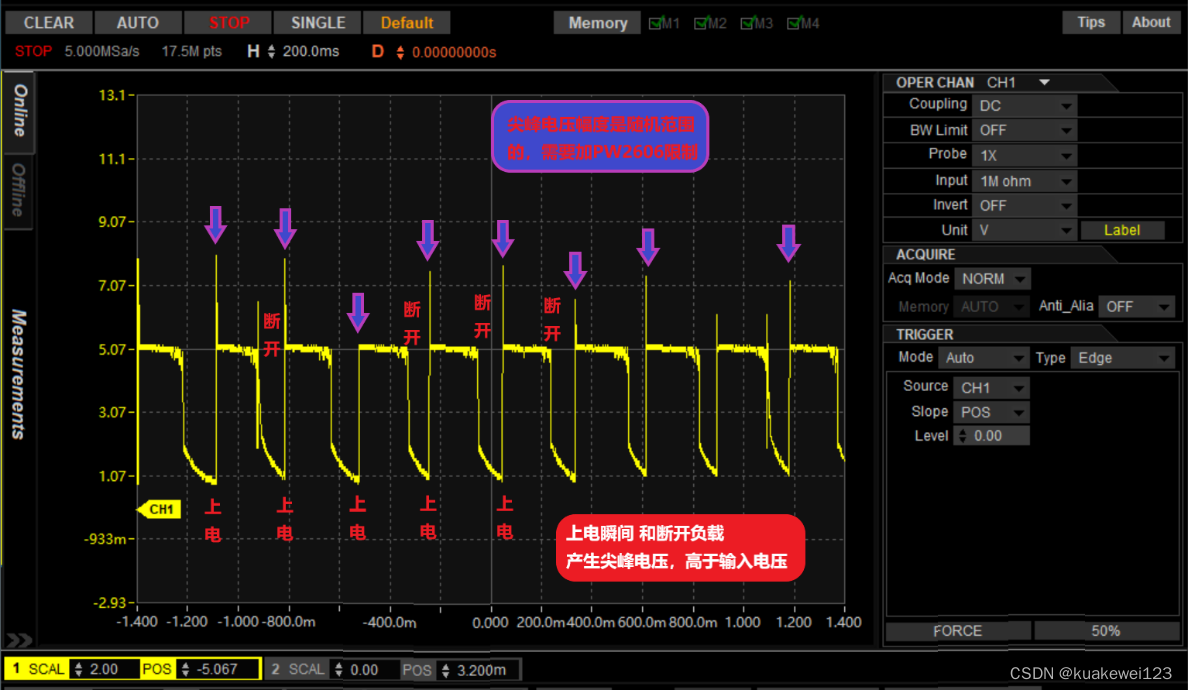
Task: Open the Input 1M ohm dropdown
Action: pyautogui.click(x=1024, y=181)
